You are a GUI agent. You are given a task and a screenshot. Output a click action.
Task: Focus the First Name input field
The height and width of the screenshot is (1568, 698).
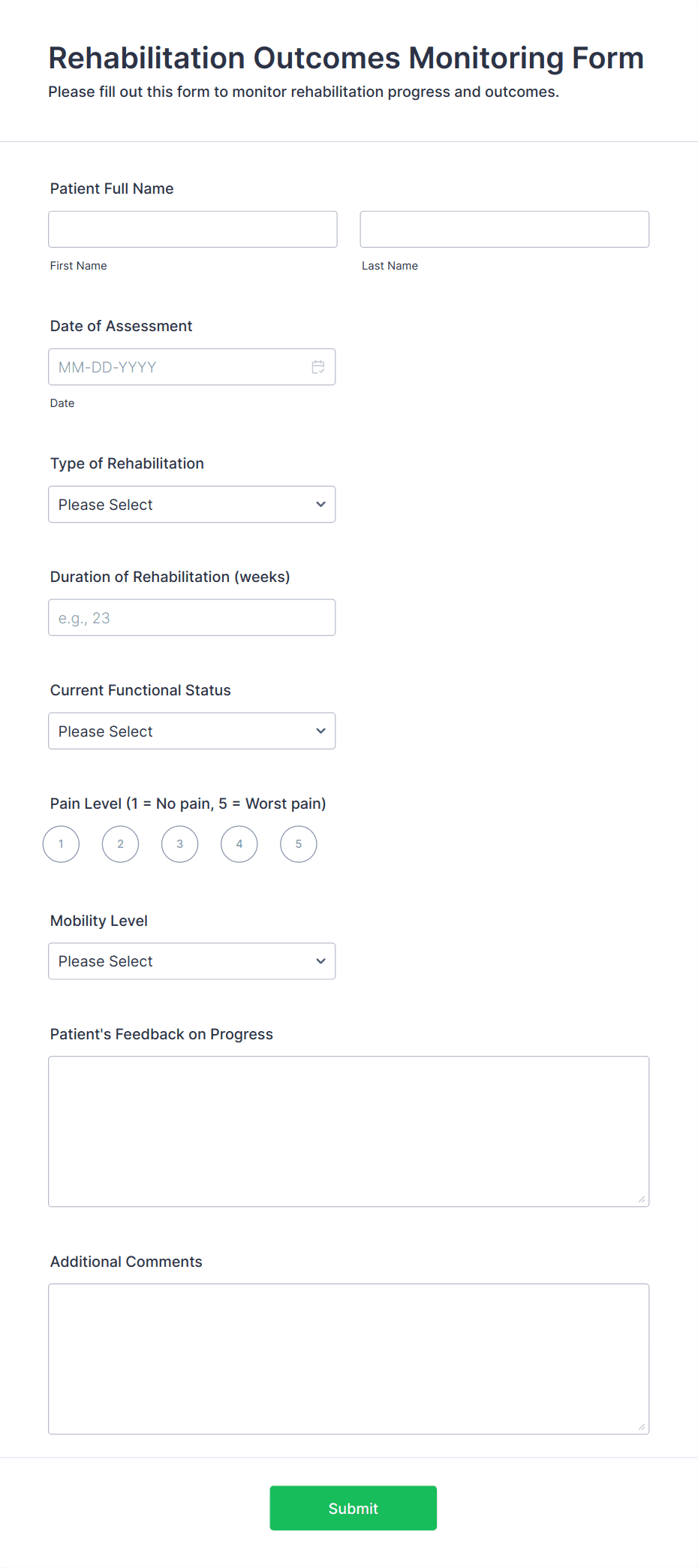click(192, 228)
